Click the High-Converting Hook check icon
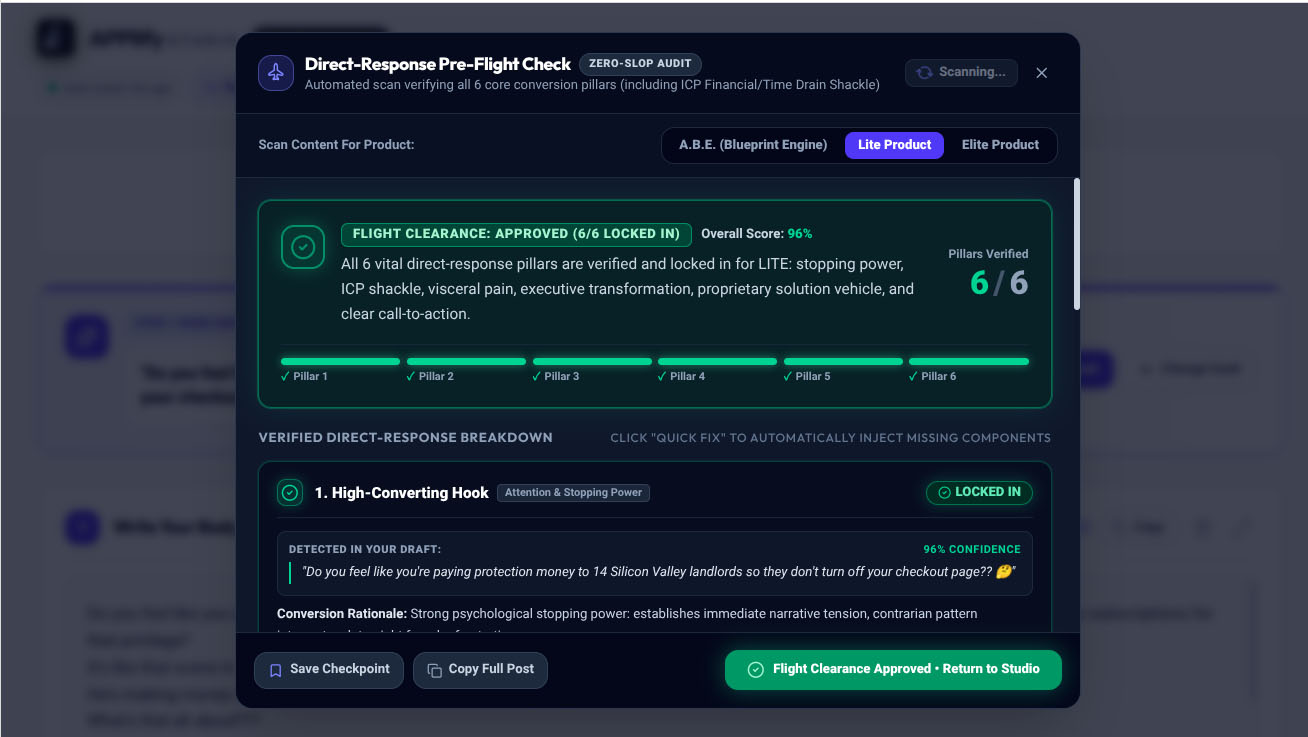 tap(290, 493)
